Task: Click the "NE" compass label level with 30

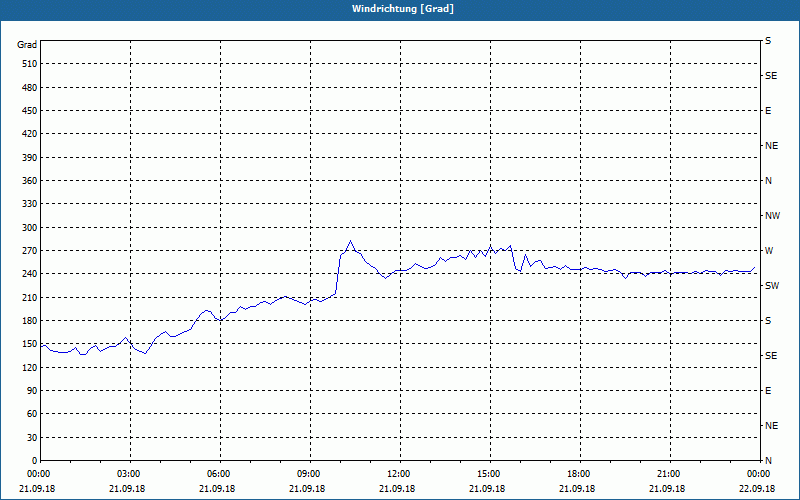Action: (x=771, y=426)
